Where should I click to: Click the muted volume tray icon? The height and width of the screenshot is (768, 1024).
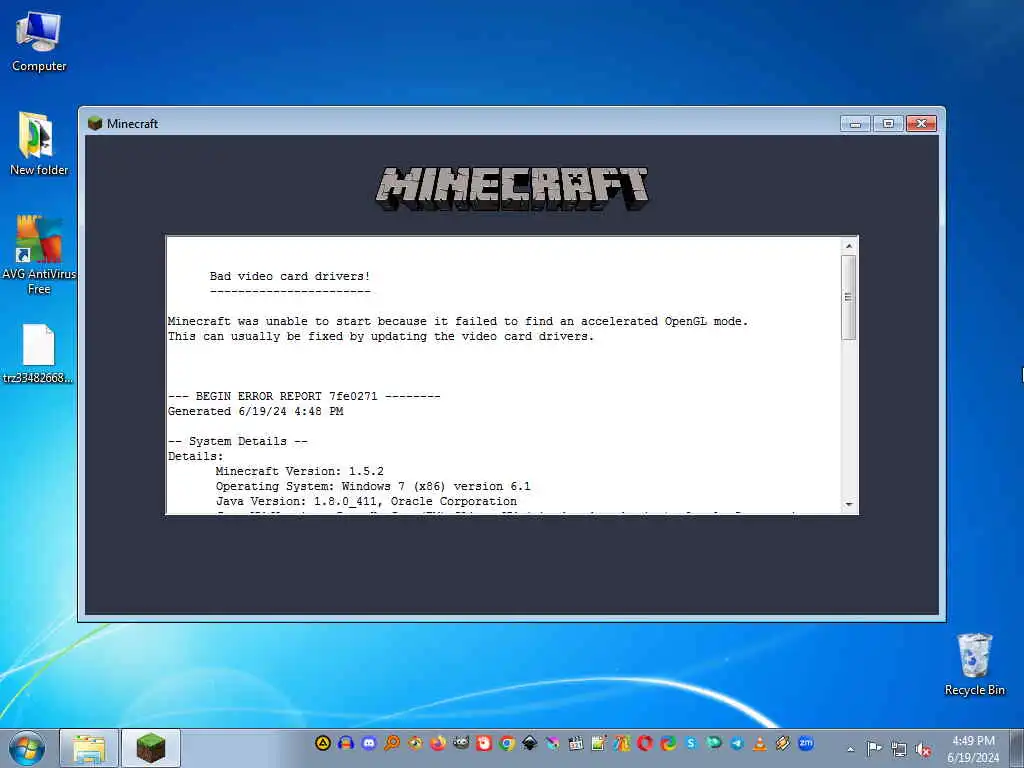click(923, 750)
